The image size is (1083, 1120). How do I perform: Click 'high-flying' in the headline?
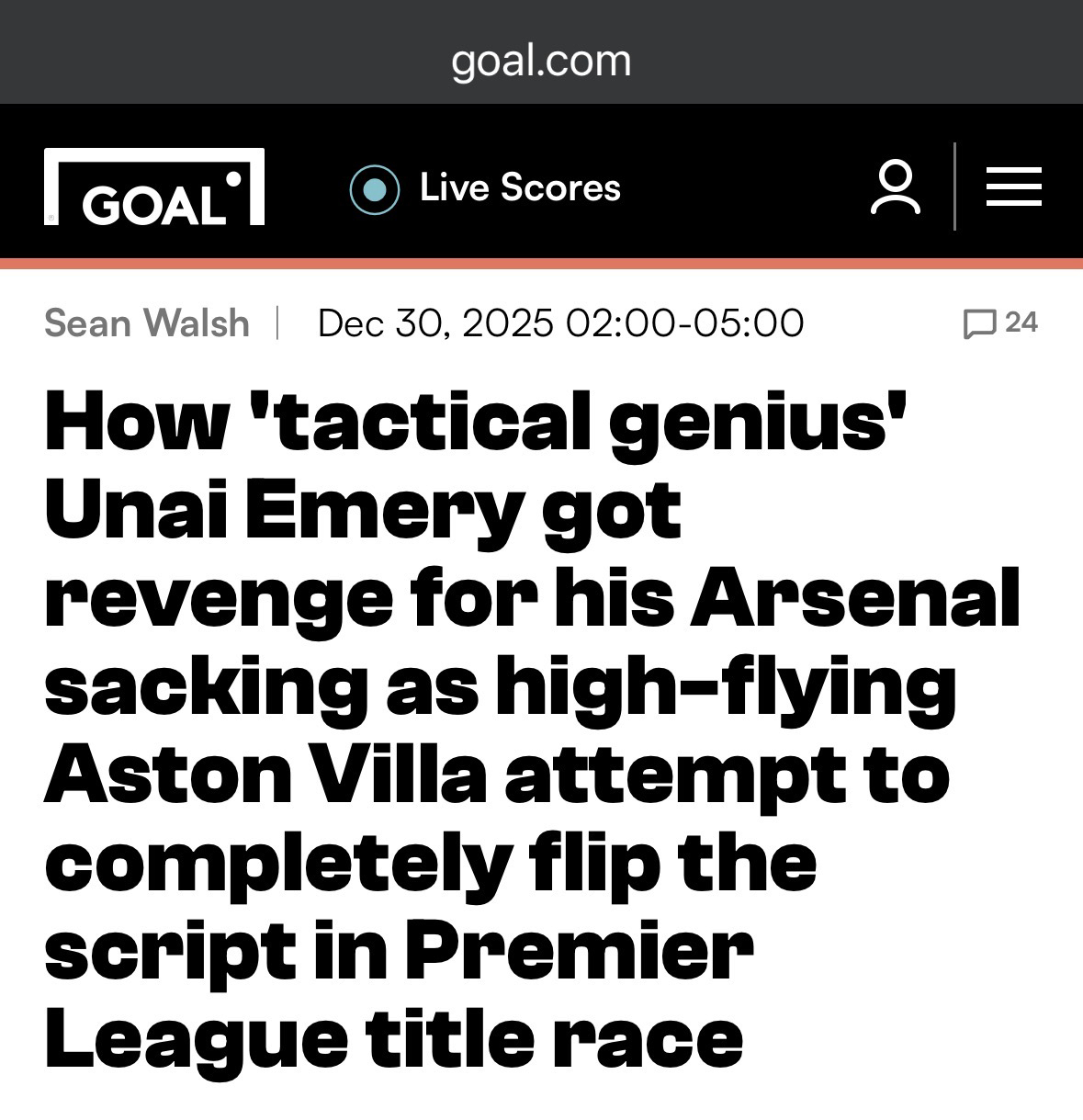[726, 687]
